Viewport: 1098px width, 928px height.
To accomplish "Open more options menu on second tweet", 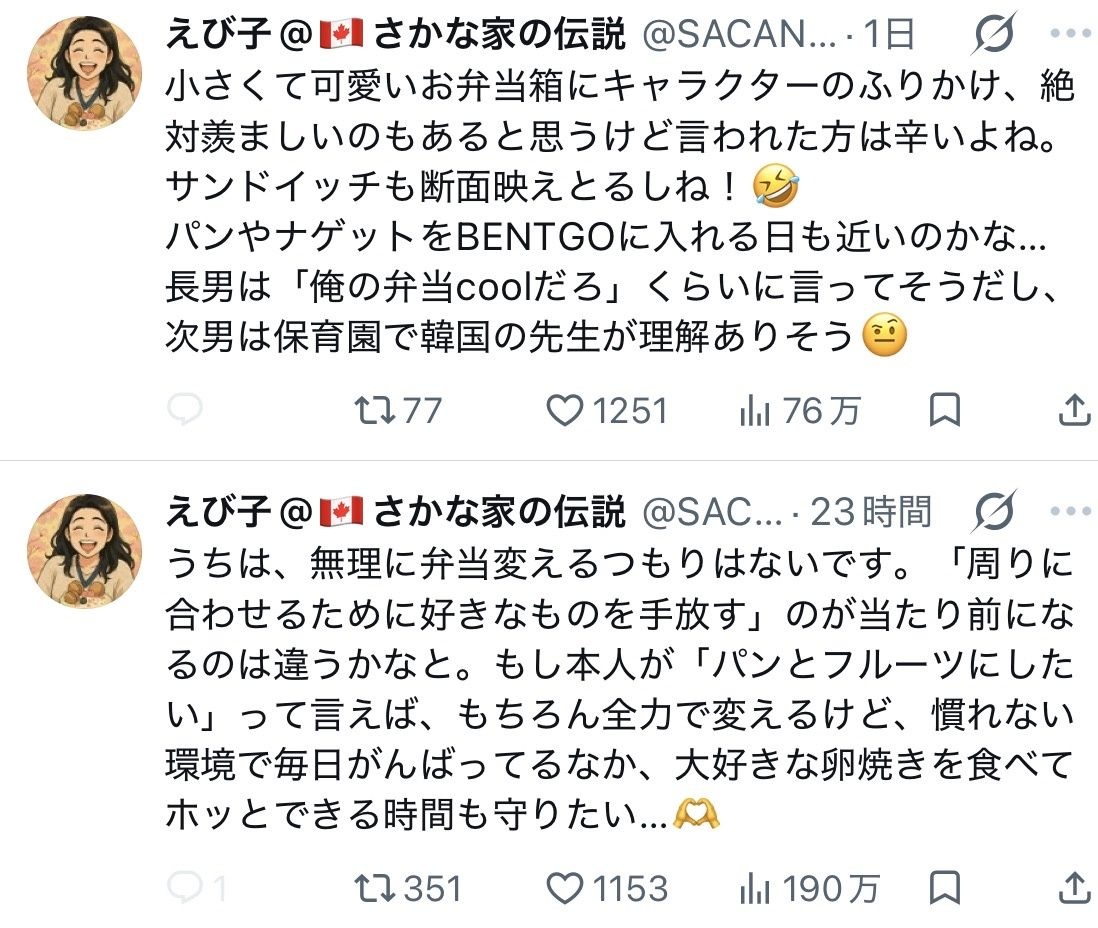I will pyautogui.click(x=1071, y=511).
